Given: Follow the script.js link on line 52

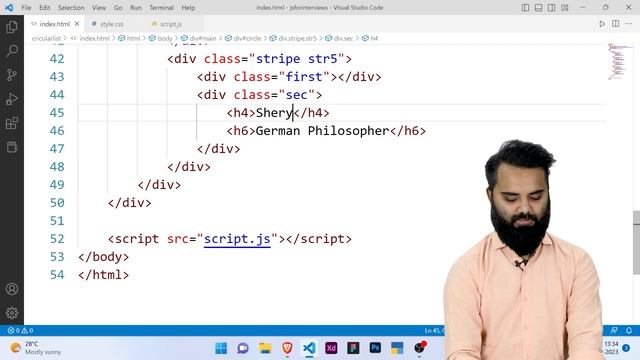Looking at the screenshot, I should pyautogui.click(x=237, y=239).
